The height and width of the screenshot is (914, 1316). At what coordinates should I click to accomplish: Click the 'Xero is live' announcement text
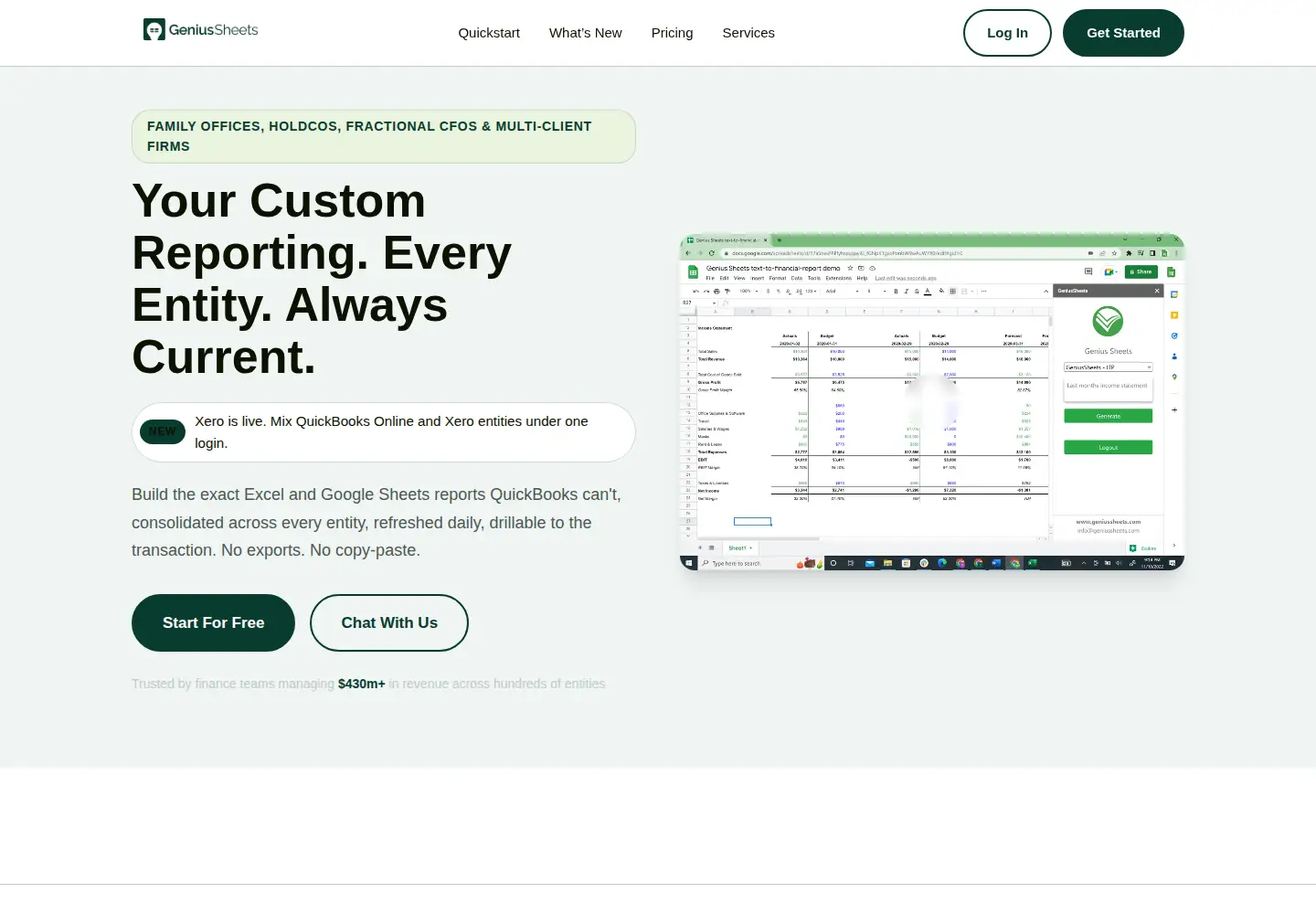click(391, 432)
